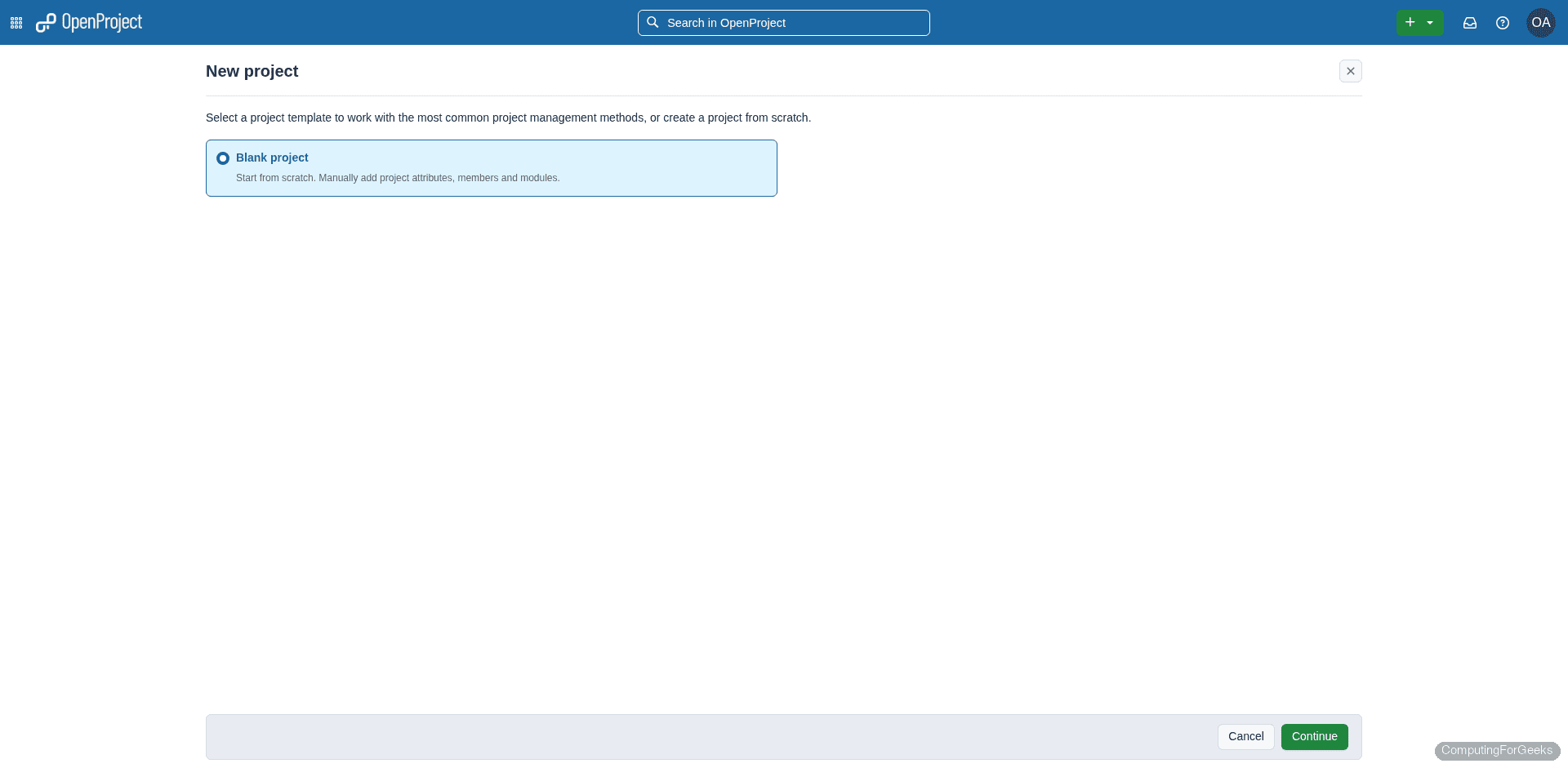
Task: Click the OpenProject chain-link logo icon
Action: [x=46, y=23]
